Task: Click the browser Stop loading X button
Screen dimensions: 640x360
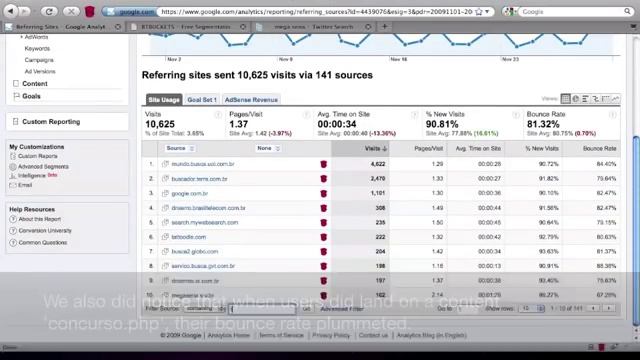Action: pyautogui.click(x=71, y=11)
